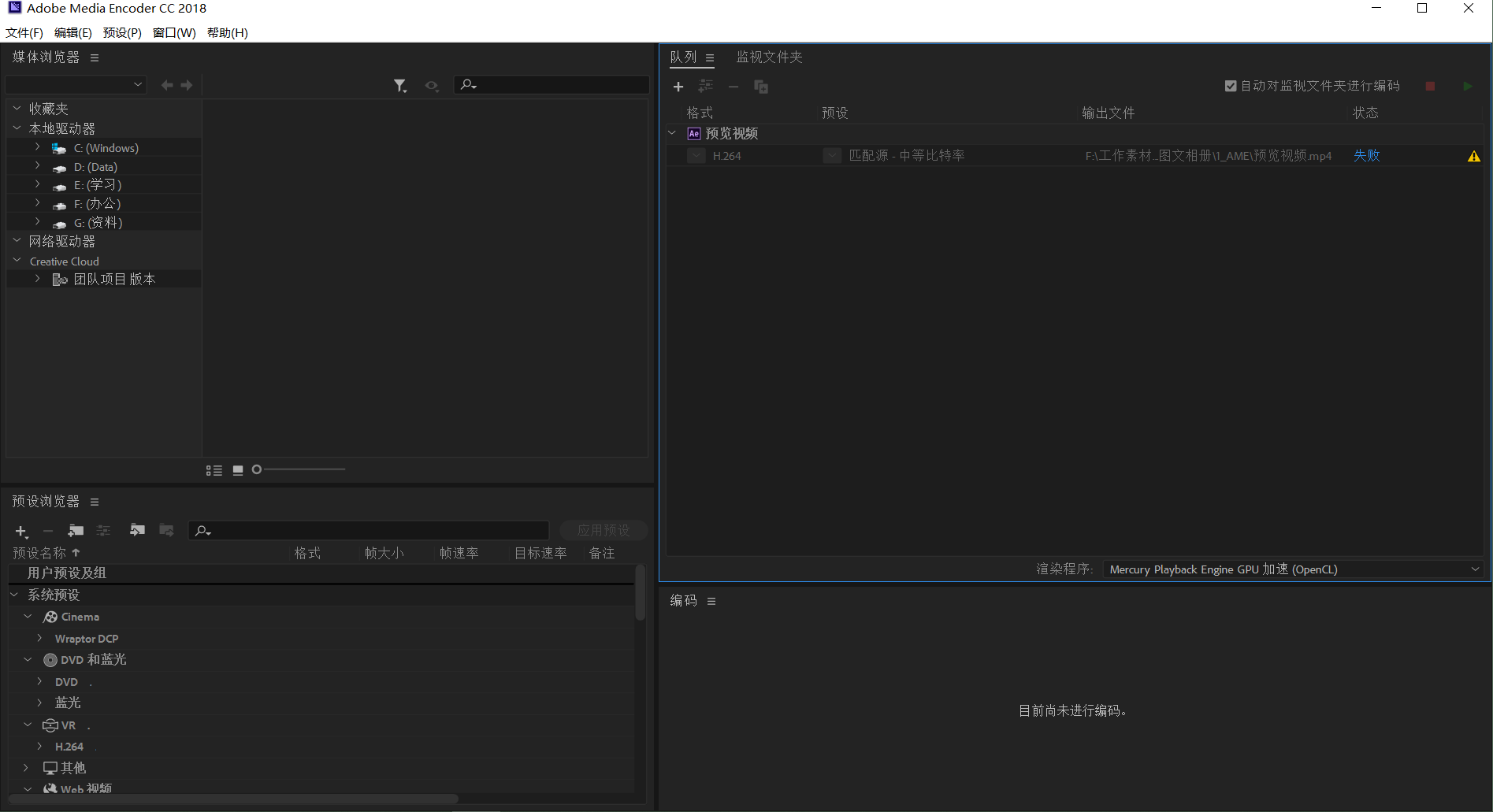This screenshot has width=1493, height=812.
Task: Open the queue add output settings icon
Action: 706,87
